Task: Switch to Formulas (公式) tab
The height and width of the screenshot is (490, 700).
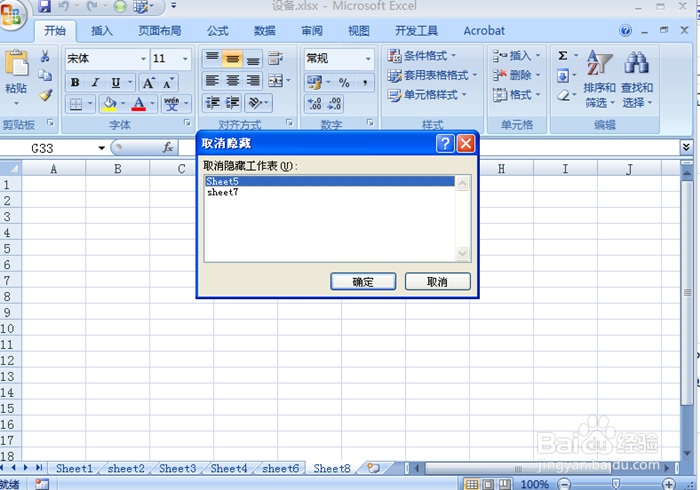Action: point(218,31)
